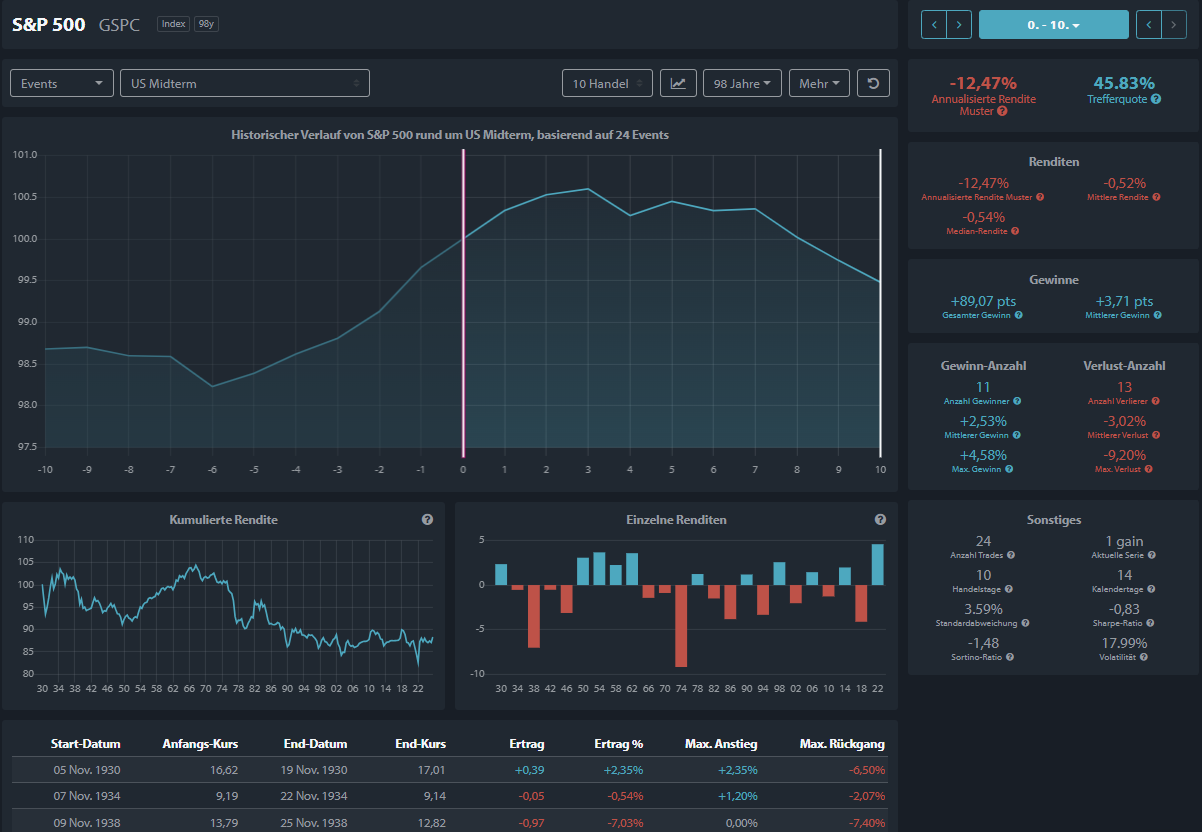Open help icon for Volatilität
The width and height of the screenshot is (1202, 832).
tap(1143, 657)
